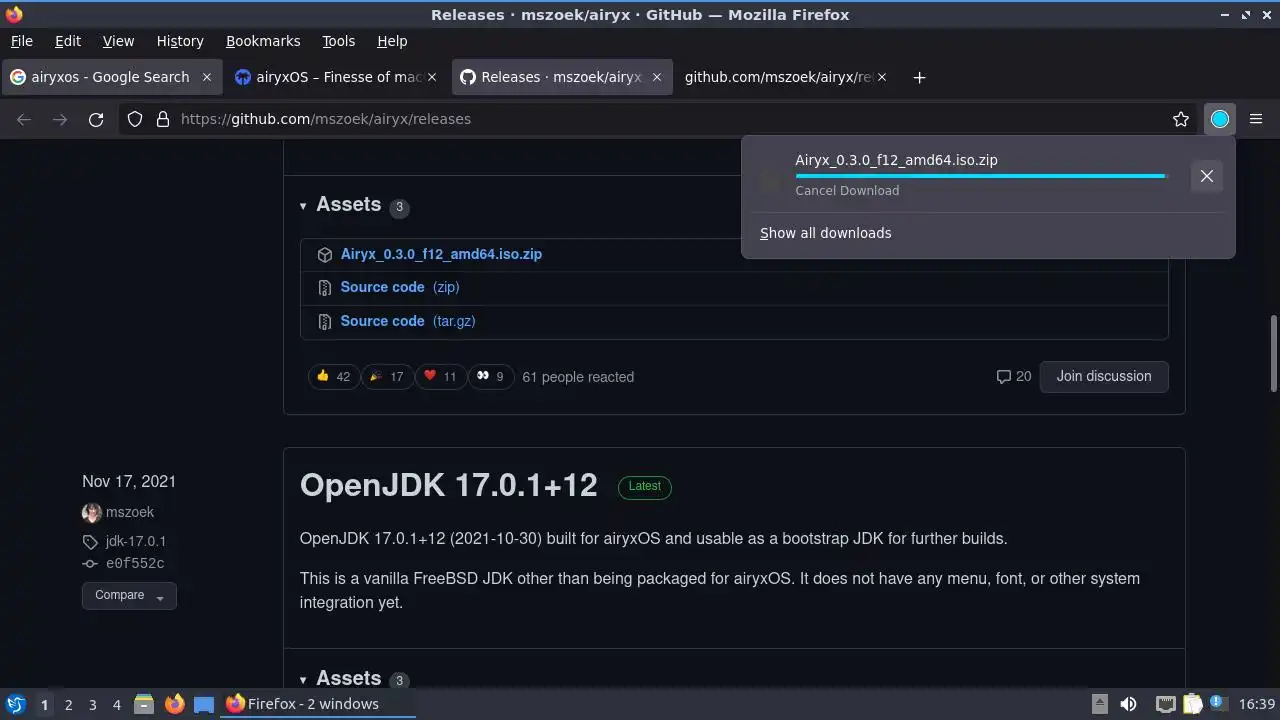Image resolution: width=1280 pixels, height=720 pixels.
Task: Close the 'Releases · mszoek/airyx' tab
Action: (x=657, y=77)
